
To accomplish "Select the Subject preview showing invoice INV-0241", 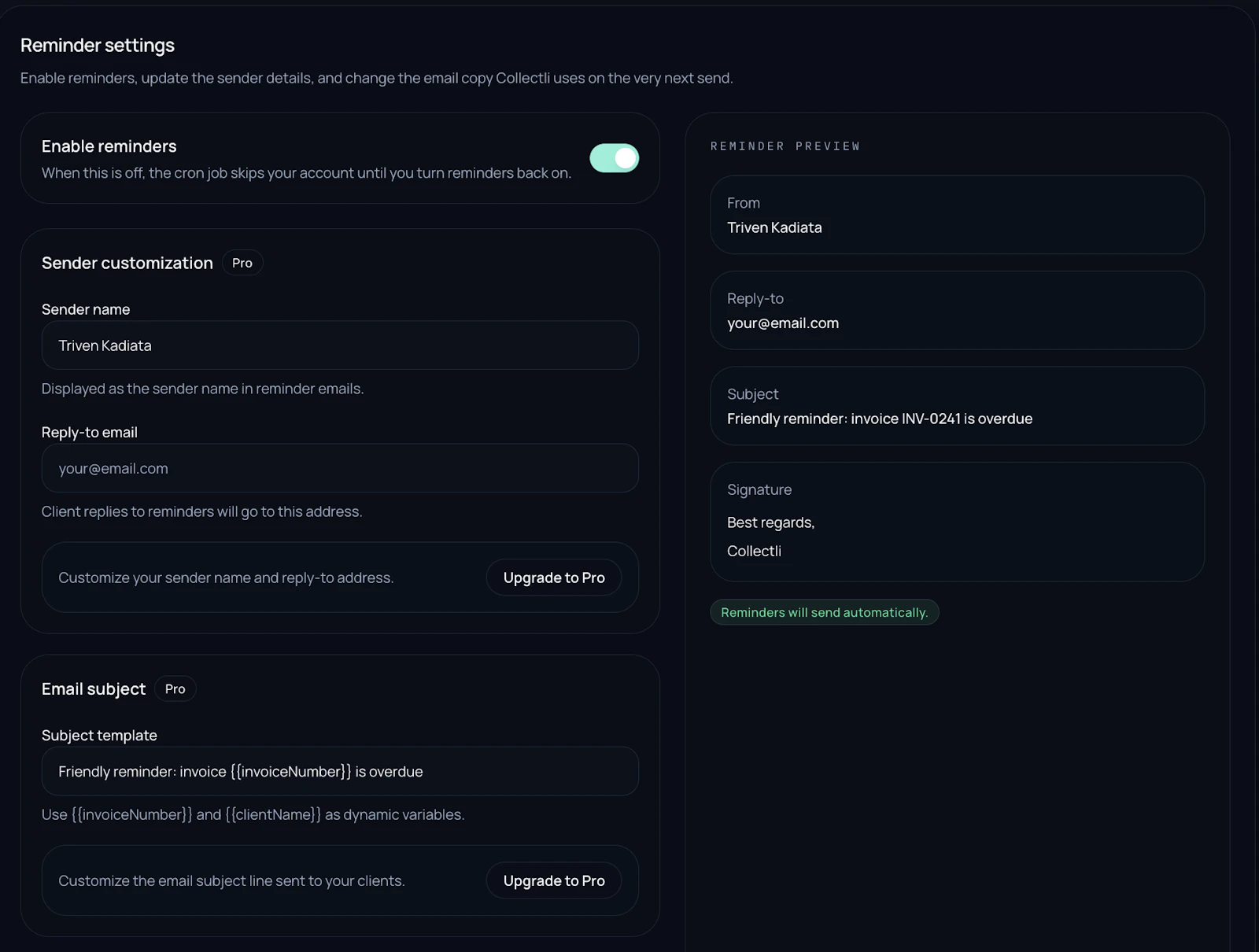I will (x=956, y=406).
